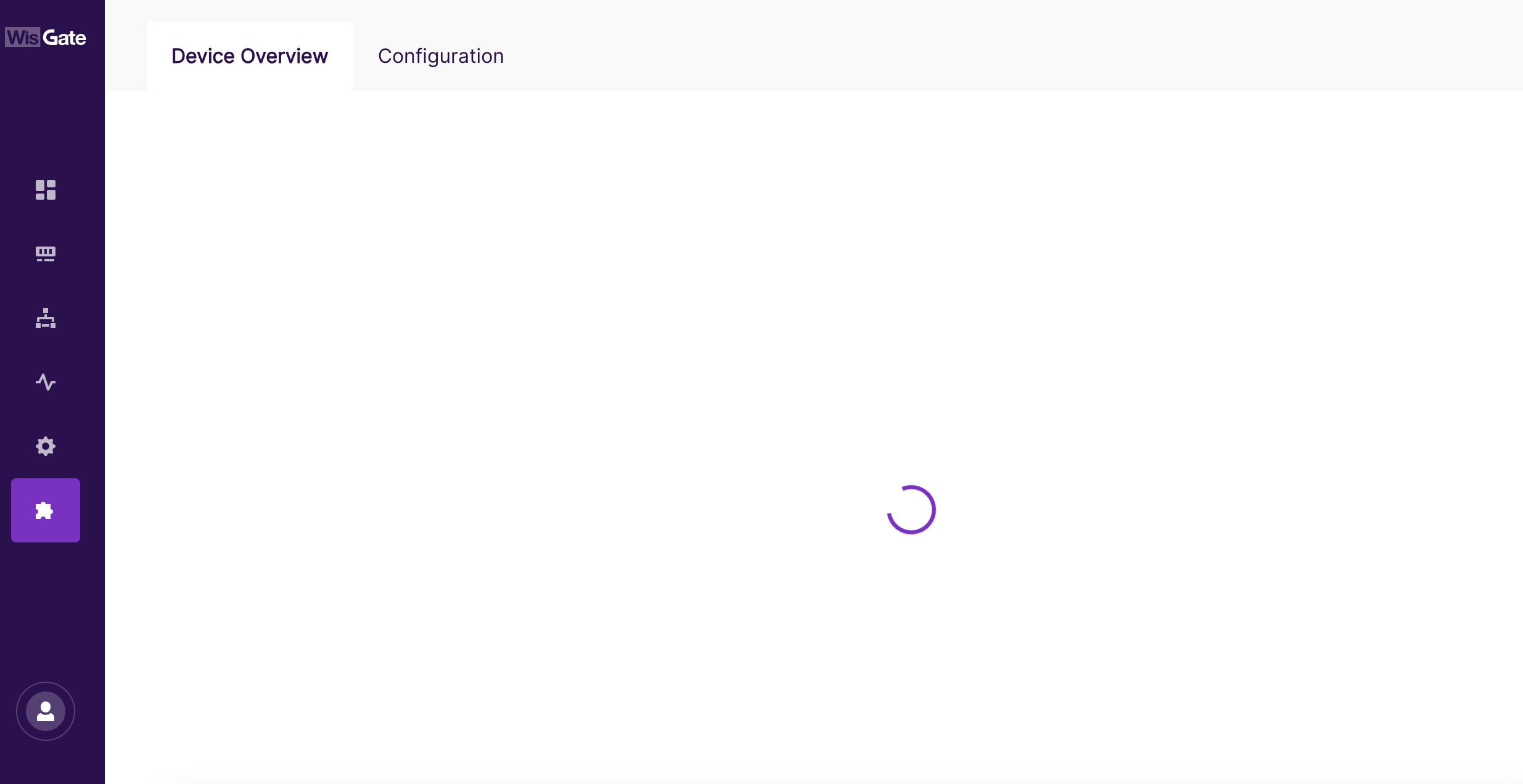Select the Extensions puzzle piece icon
The height and width of the screenshot is (784, 1523).
[46, 510]
